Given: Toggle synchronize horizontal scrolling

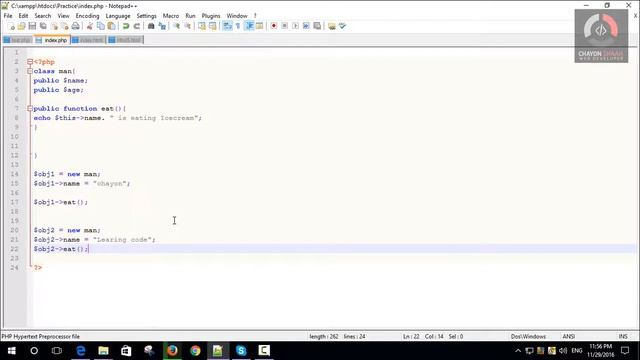Looking at the screenshot, I should (x=213, y=26).
